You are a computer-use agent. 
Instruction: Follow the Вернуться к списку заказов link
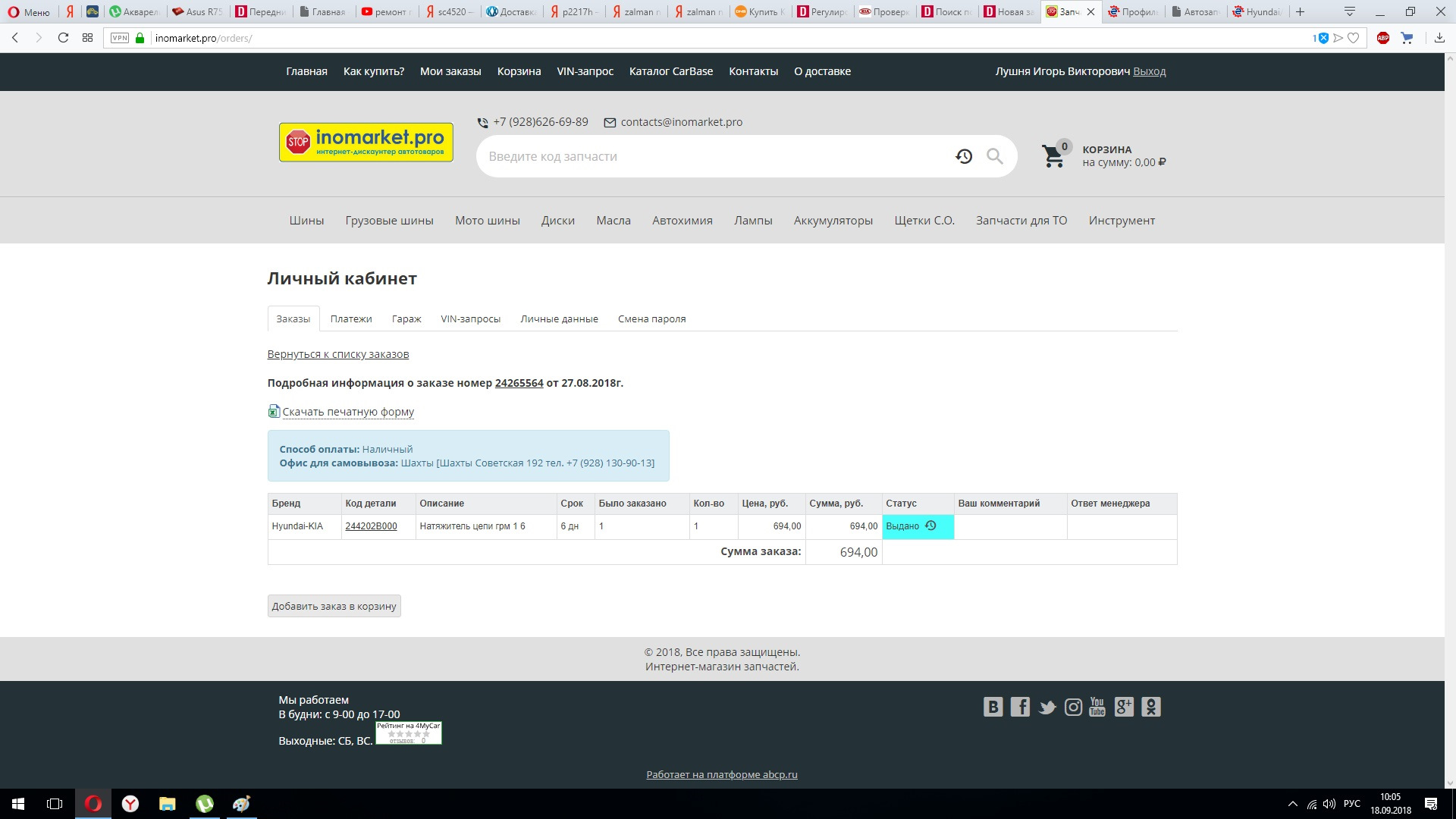point(337,354)
